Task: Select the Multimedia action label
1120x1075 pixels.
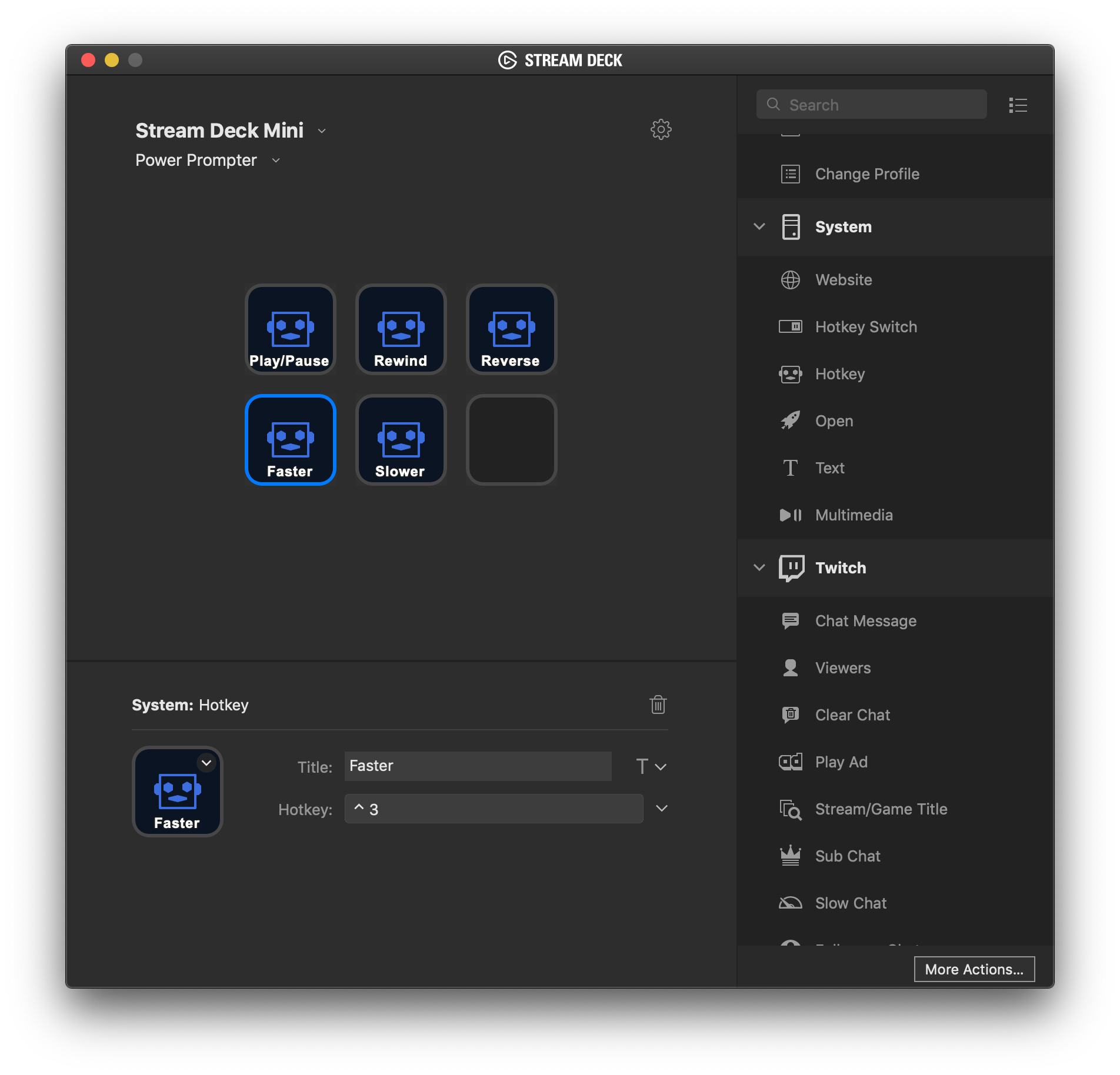Action: (x=854, y=515)
